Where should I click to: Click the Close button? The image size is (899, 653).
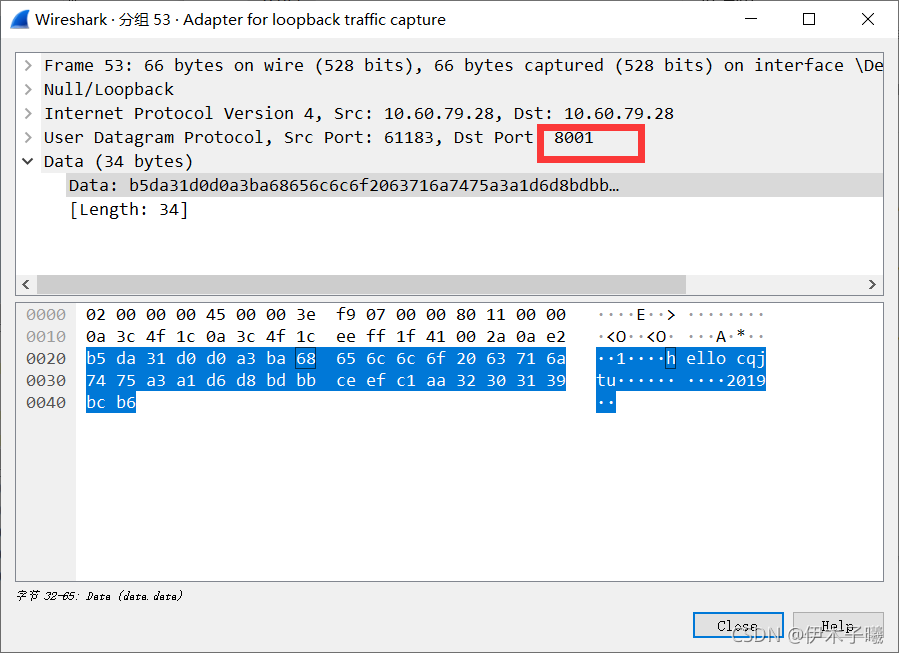(x=738, y=625)
